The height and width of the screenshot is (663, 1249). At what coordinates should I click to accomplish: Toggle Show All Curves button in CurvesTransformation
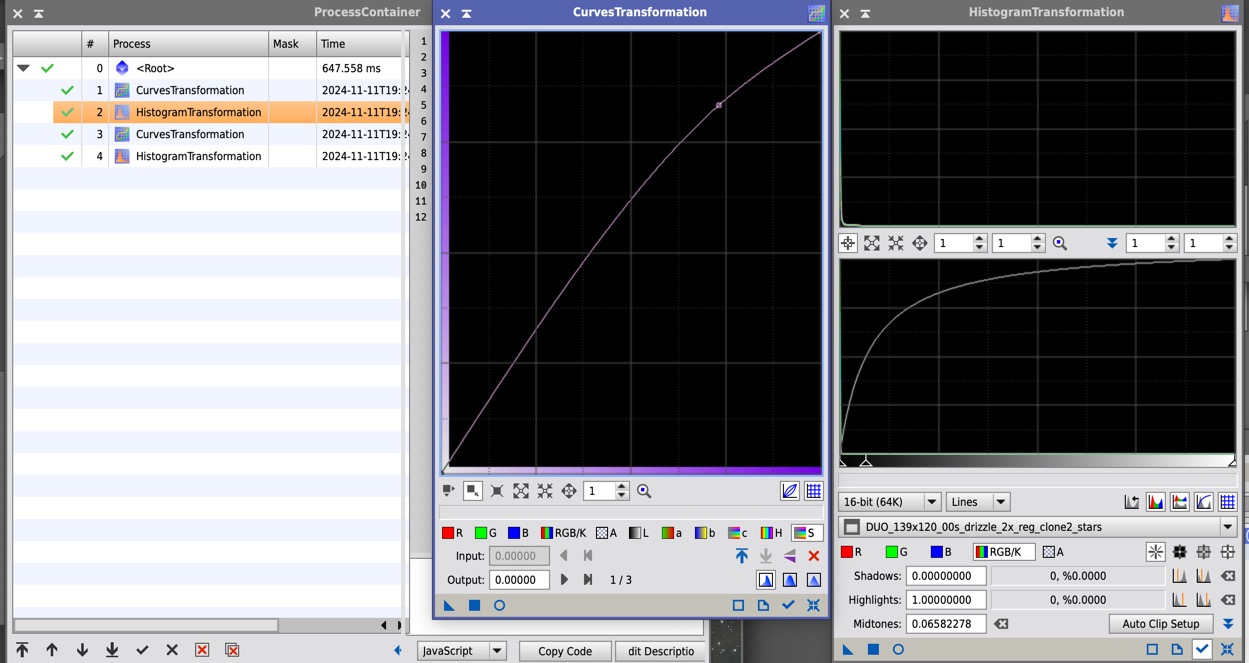coord(790,491)
